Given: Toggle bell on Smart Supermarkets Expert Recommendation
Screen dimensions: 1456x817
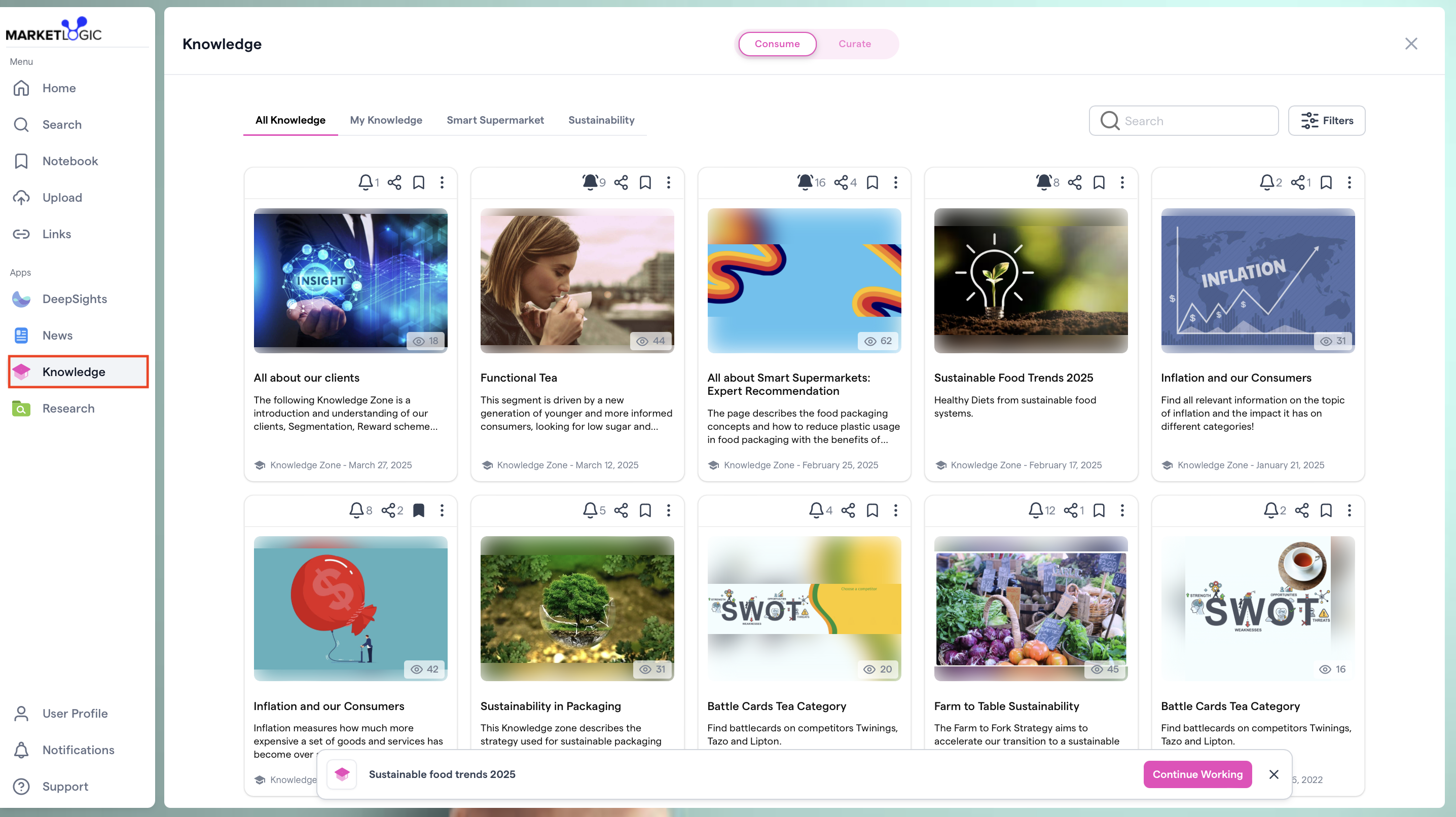Looking at the screenshot, I should [x=805, y=182].
